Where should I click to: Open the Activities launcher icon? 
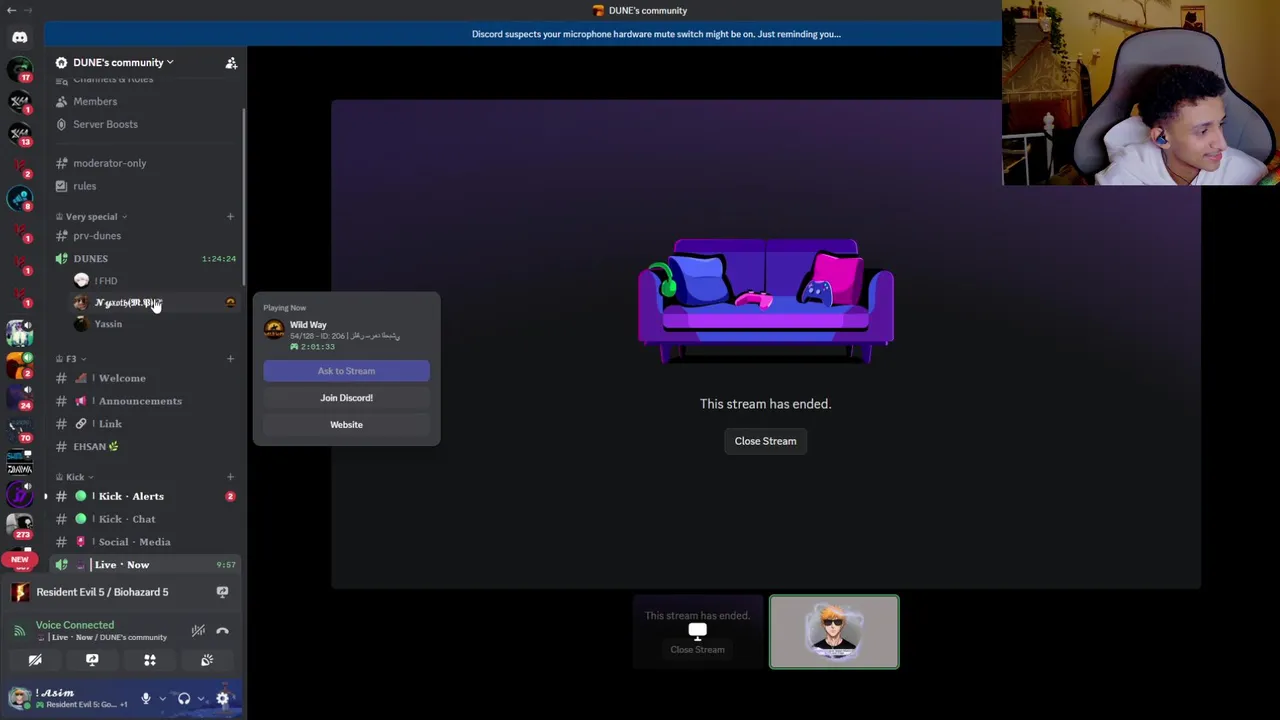[150, 660]
